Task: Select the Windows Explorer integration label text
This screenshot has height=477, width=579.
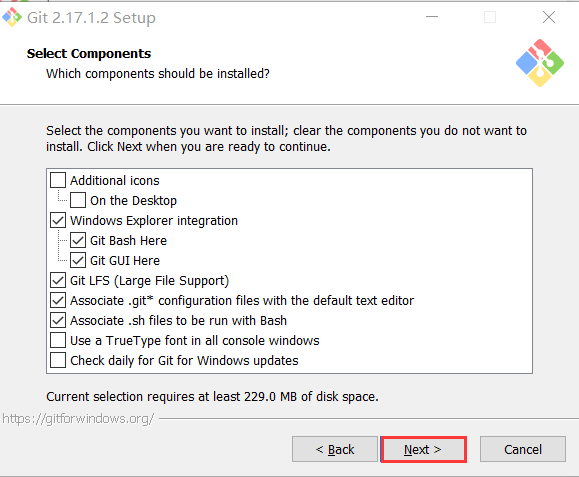Action: point(154,221)
